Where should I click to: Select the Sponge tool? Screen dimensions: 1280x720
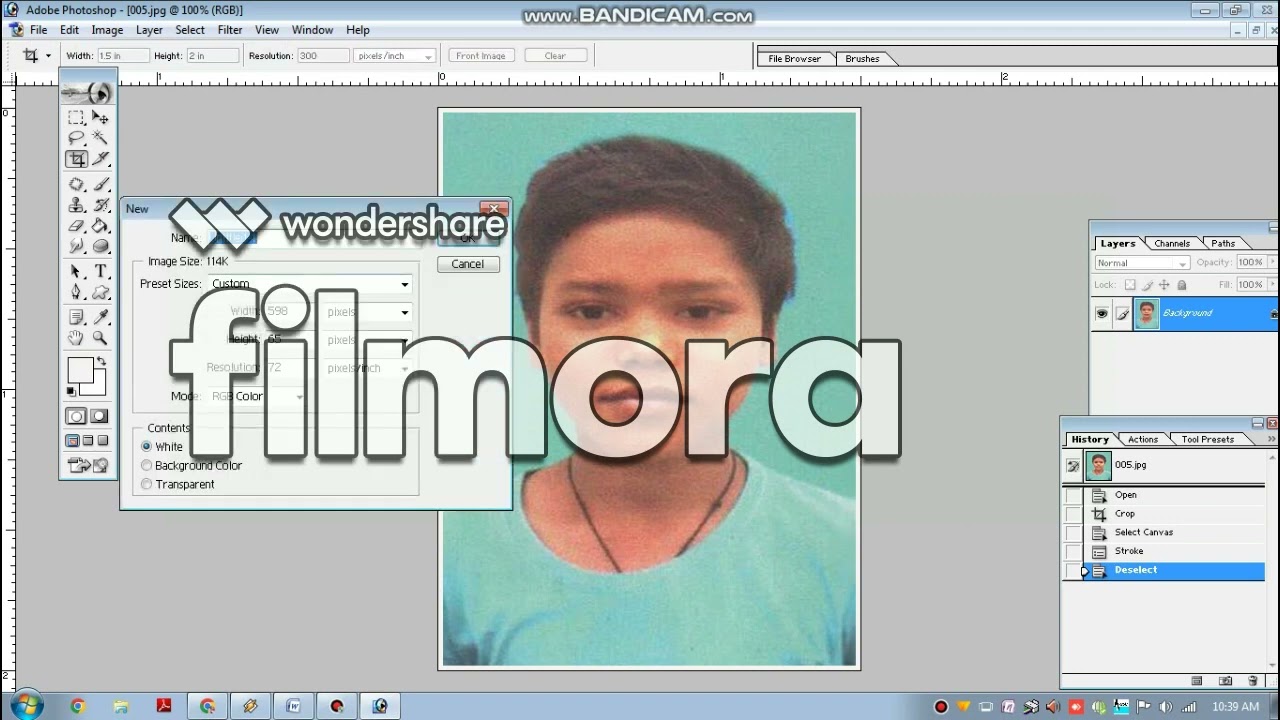100,246
